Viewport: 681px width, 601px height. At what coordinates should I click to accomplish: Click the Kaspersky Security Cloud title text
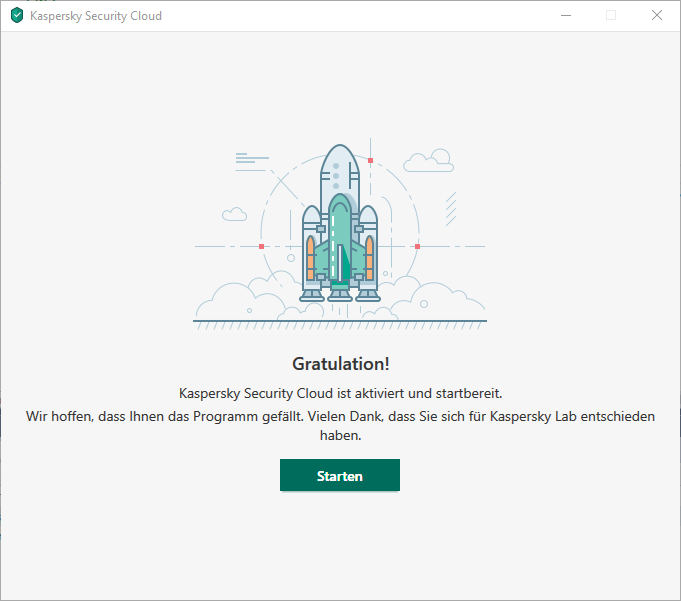coord(96,16)
